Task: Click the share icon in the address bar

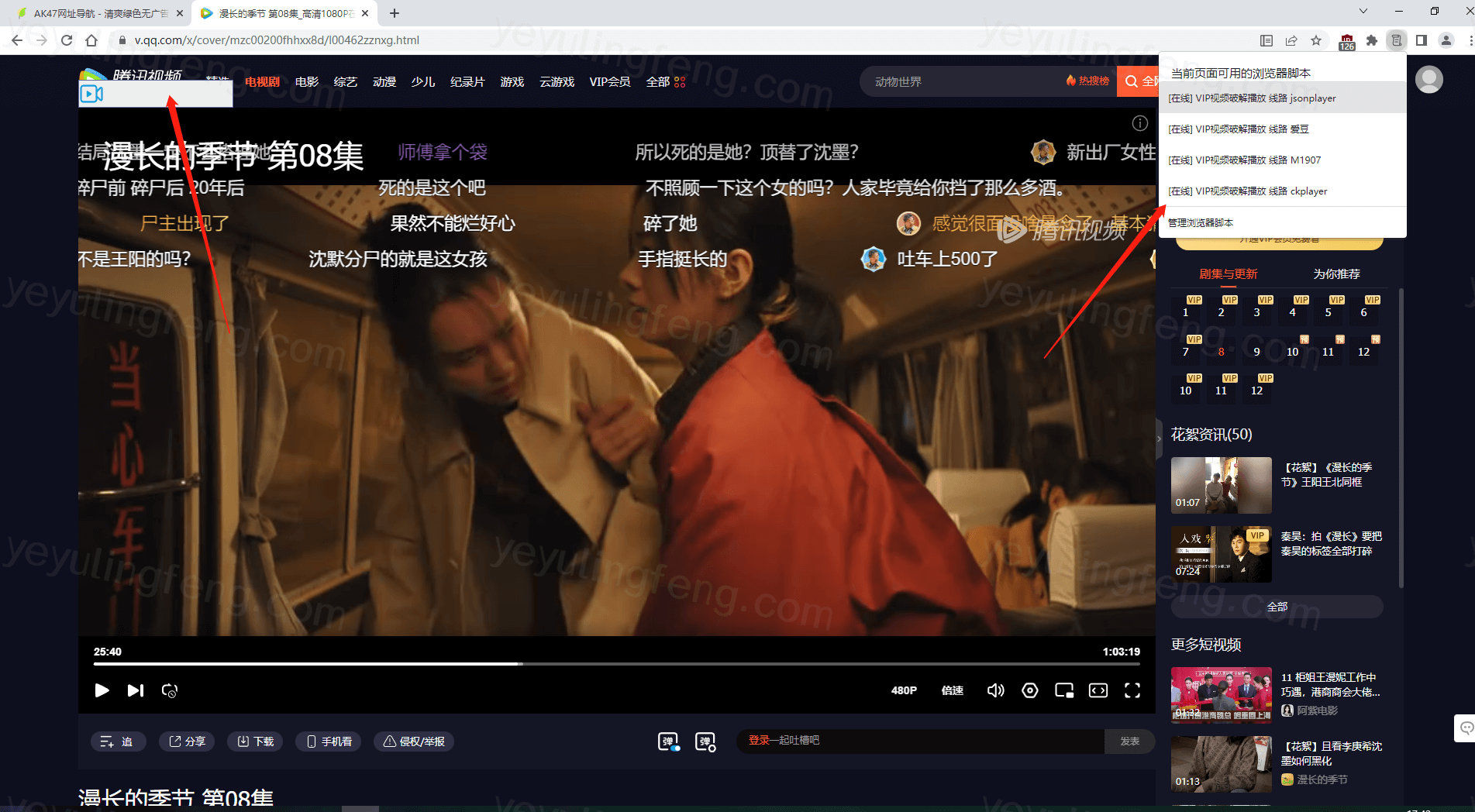Action: [1291, 40]
